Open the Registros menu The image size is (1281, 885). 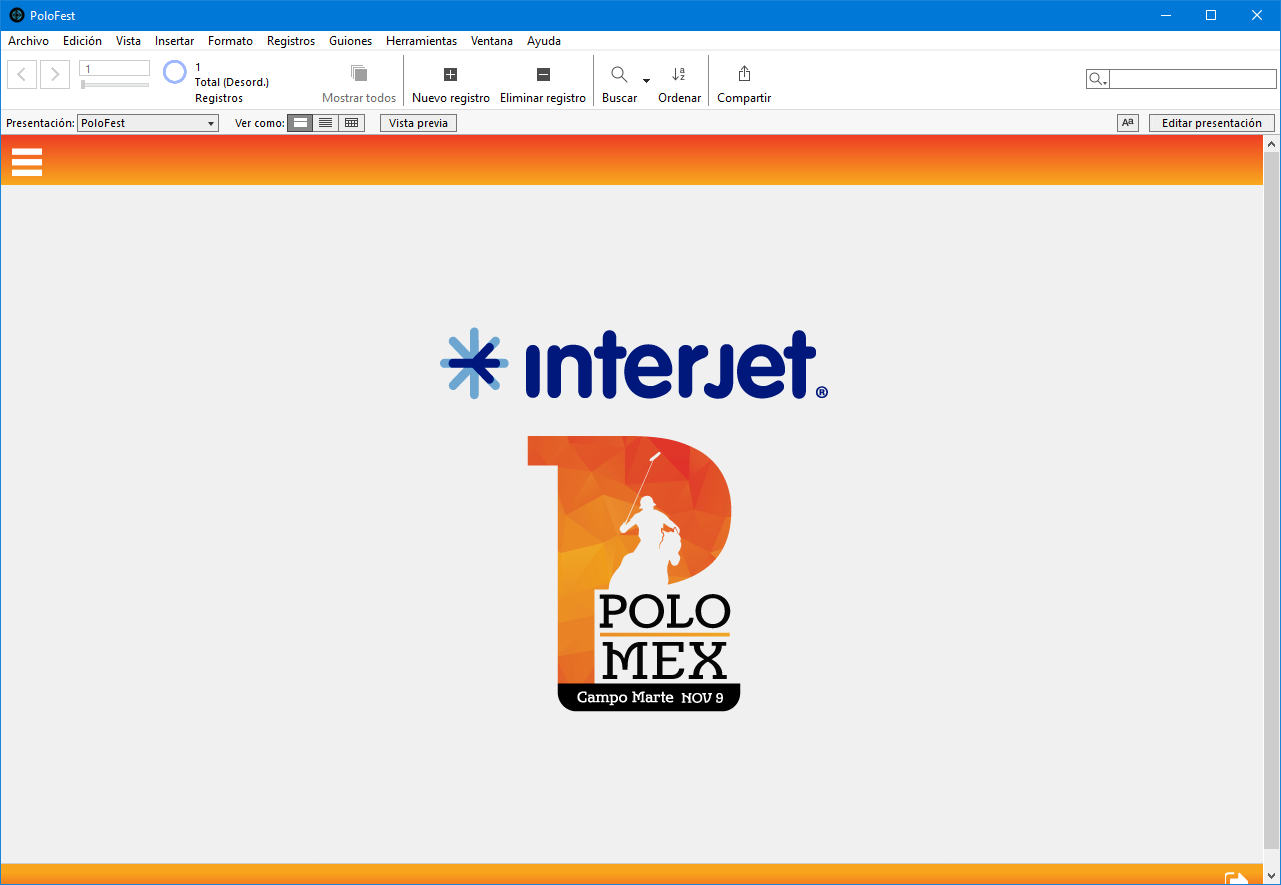290,41
